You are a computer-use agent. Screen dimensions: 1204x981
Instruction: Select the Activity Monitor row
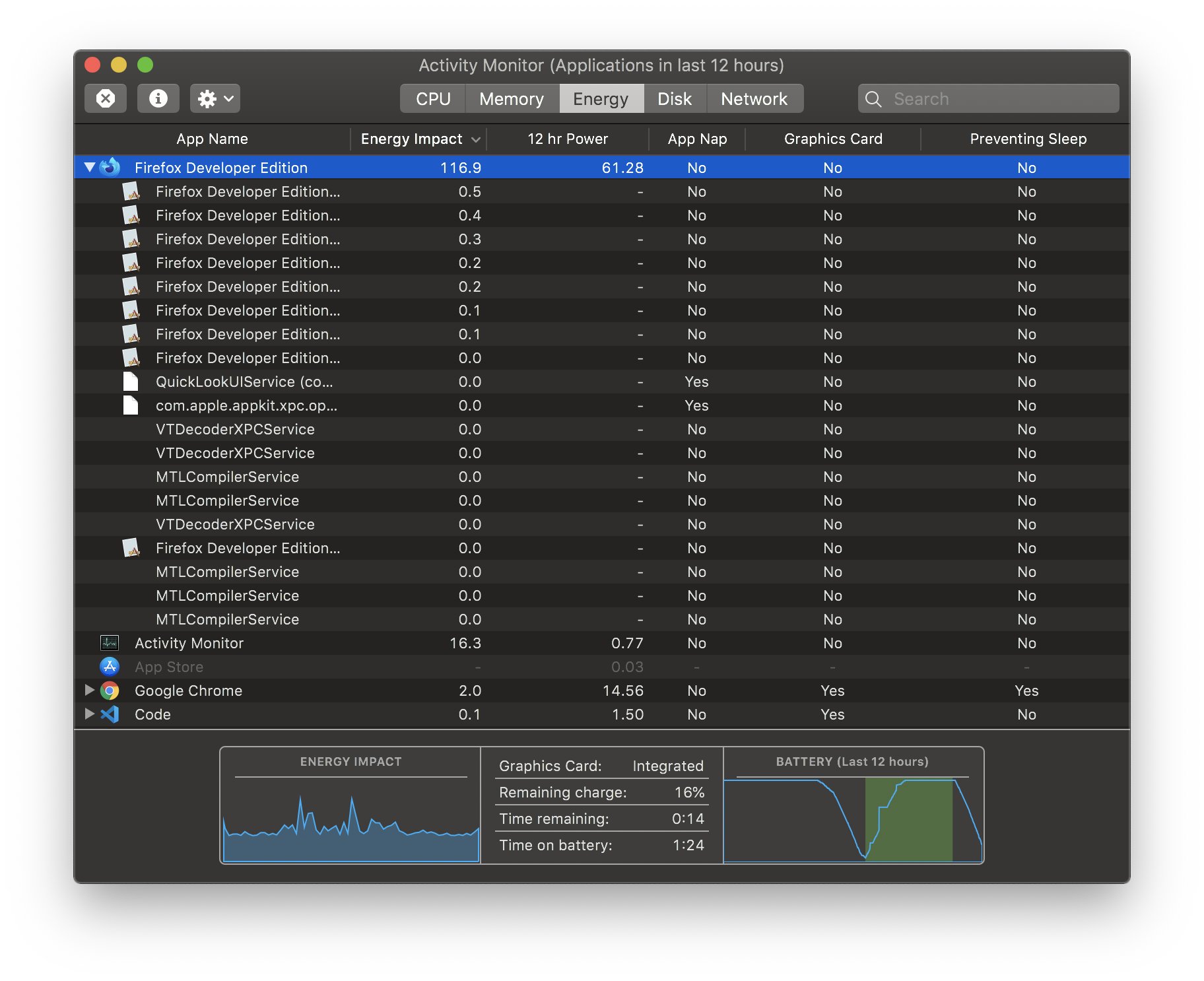point(602,643)
